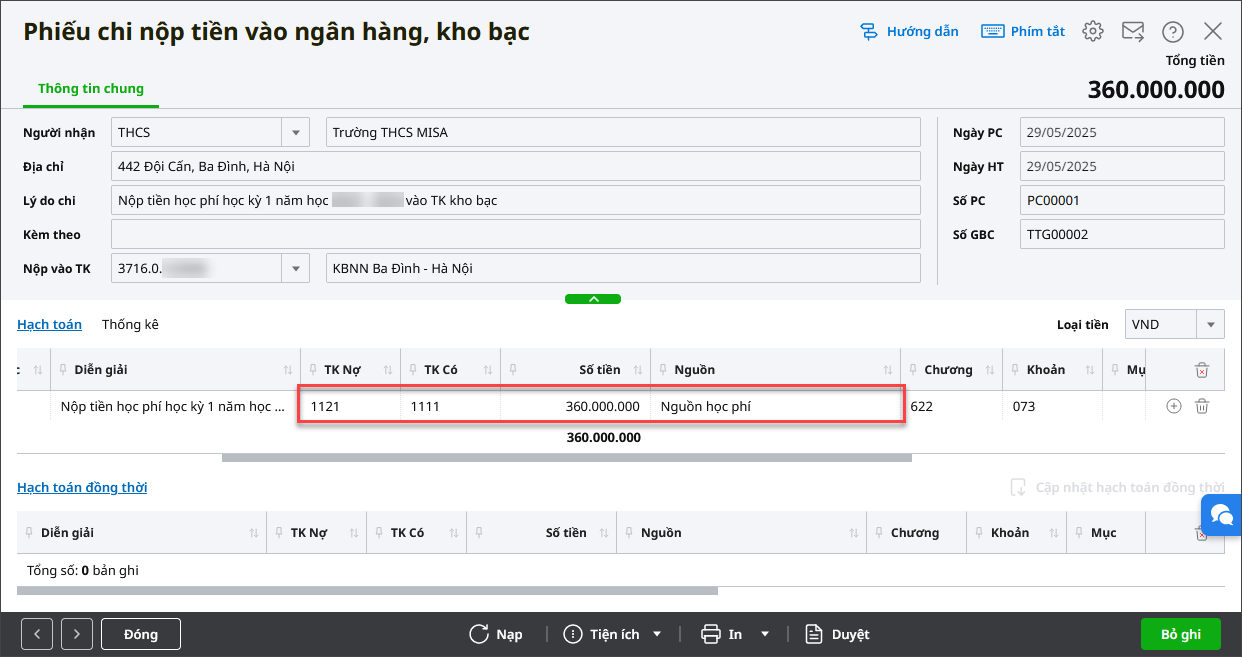Image resolution: width=1242 pixels, height=657 pixels.
Task: Open the Hướng dẫn guide link
Action: (909, 32)
